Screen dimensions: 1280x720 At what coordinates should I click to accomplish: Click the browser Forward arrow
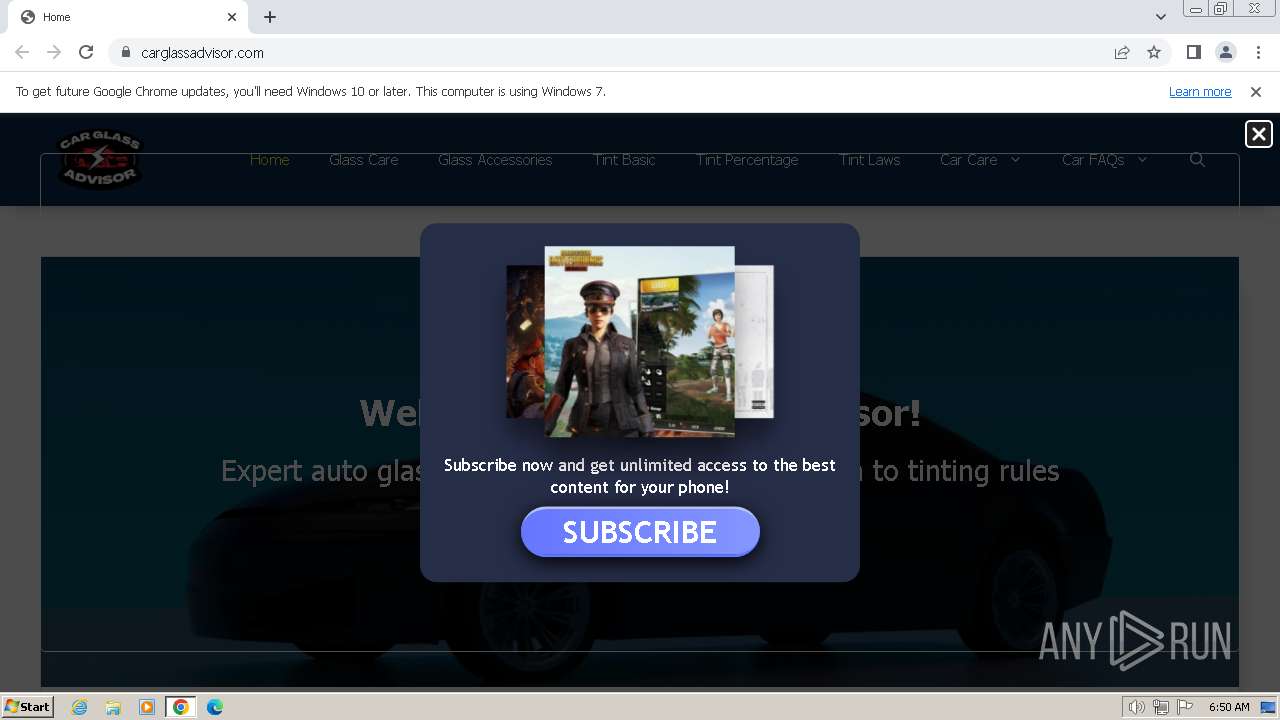pyautogui.click(x=54, y=52)
